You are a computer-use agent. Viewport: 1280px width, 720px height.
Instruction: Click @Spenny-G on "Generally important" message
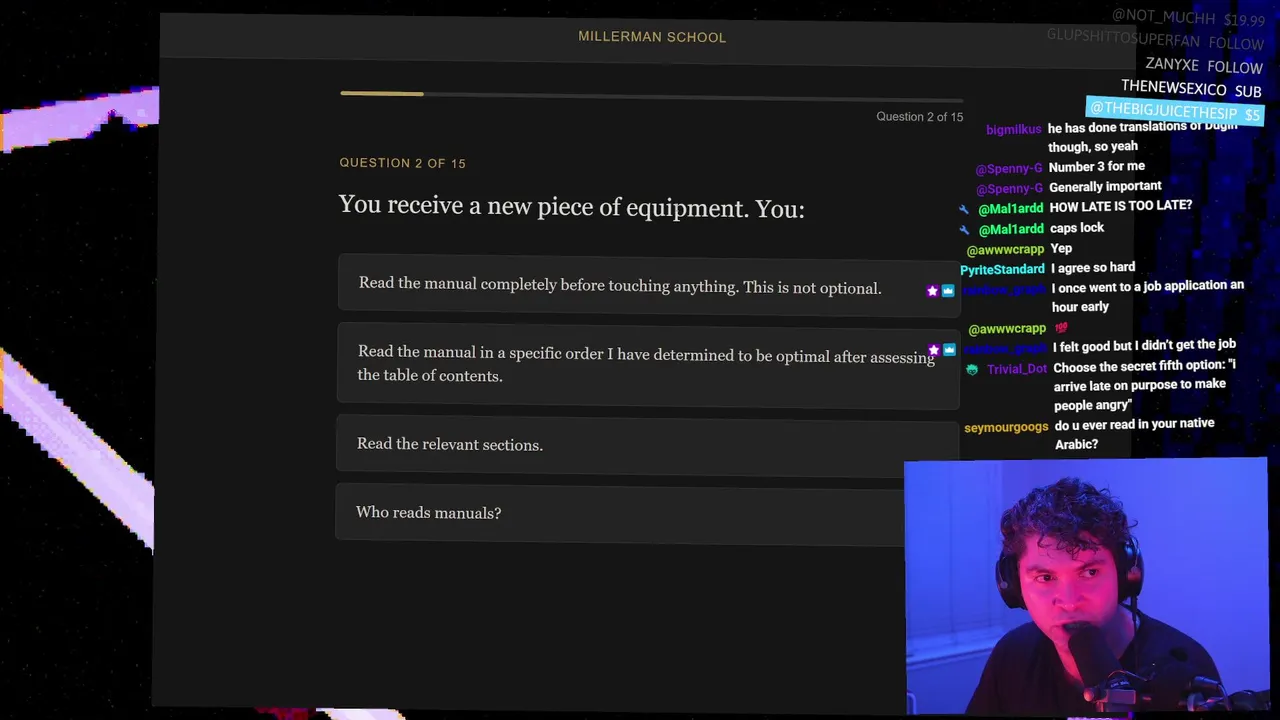coord(1009,188)
